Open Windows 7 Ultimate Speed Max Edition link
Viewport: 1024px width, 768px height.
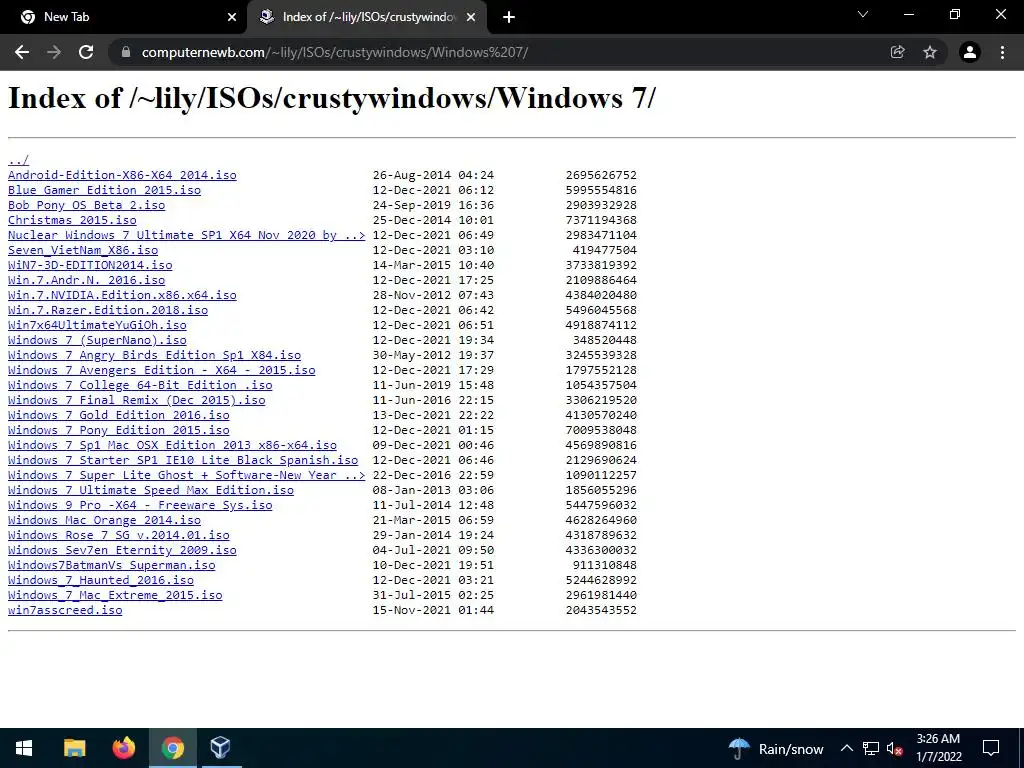pyautogui.click(x=151, y=490)
